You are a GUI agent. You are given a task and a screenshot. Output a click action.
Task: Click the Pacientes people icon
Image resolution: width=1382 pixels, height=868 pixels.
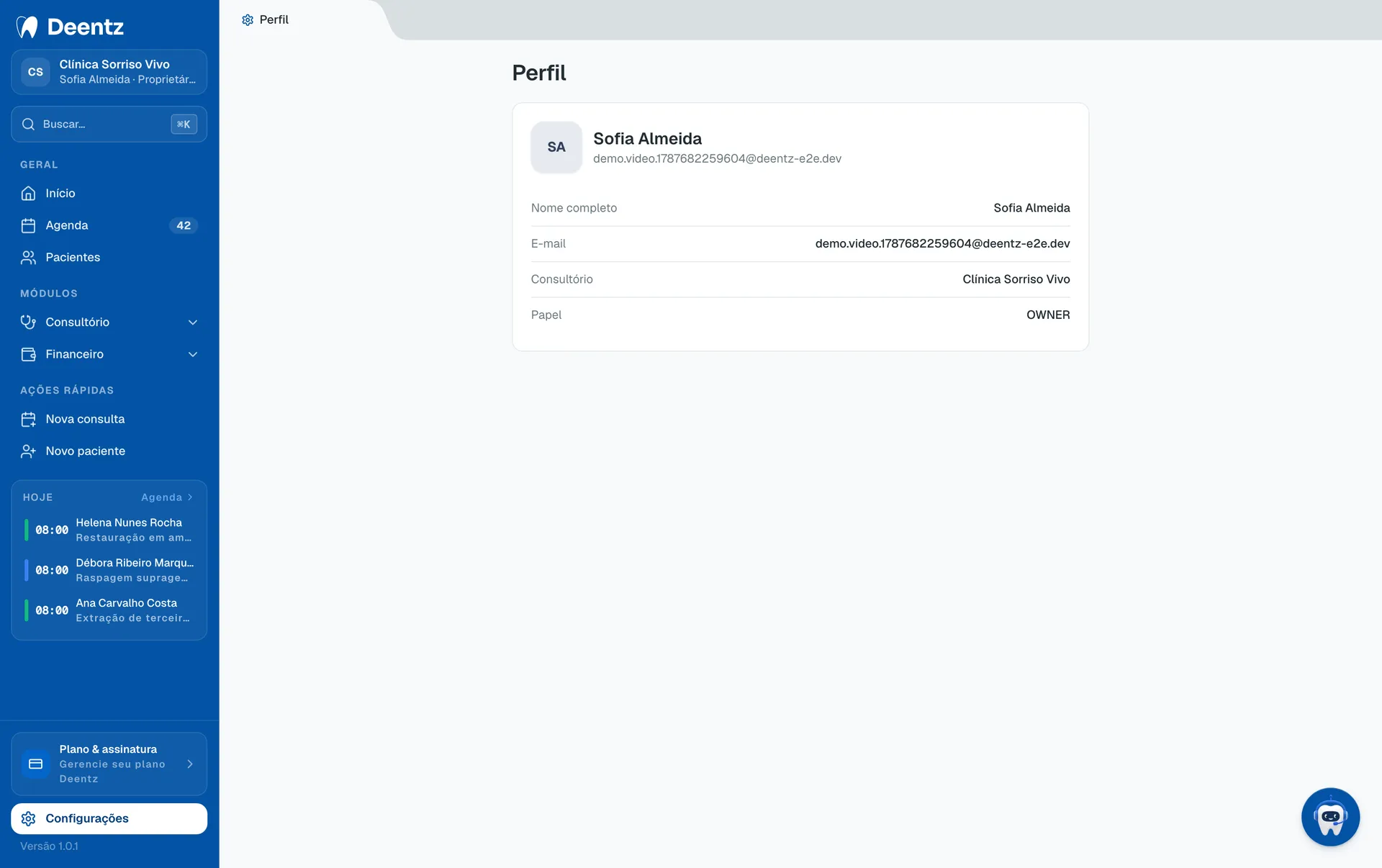pyautogui.click(x=28, y=257)
